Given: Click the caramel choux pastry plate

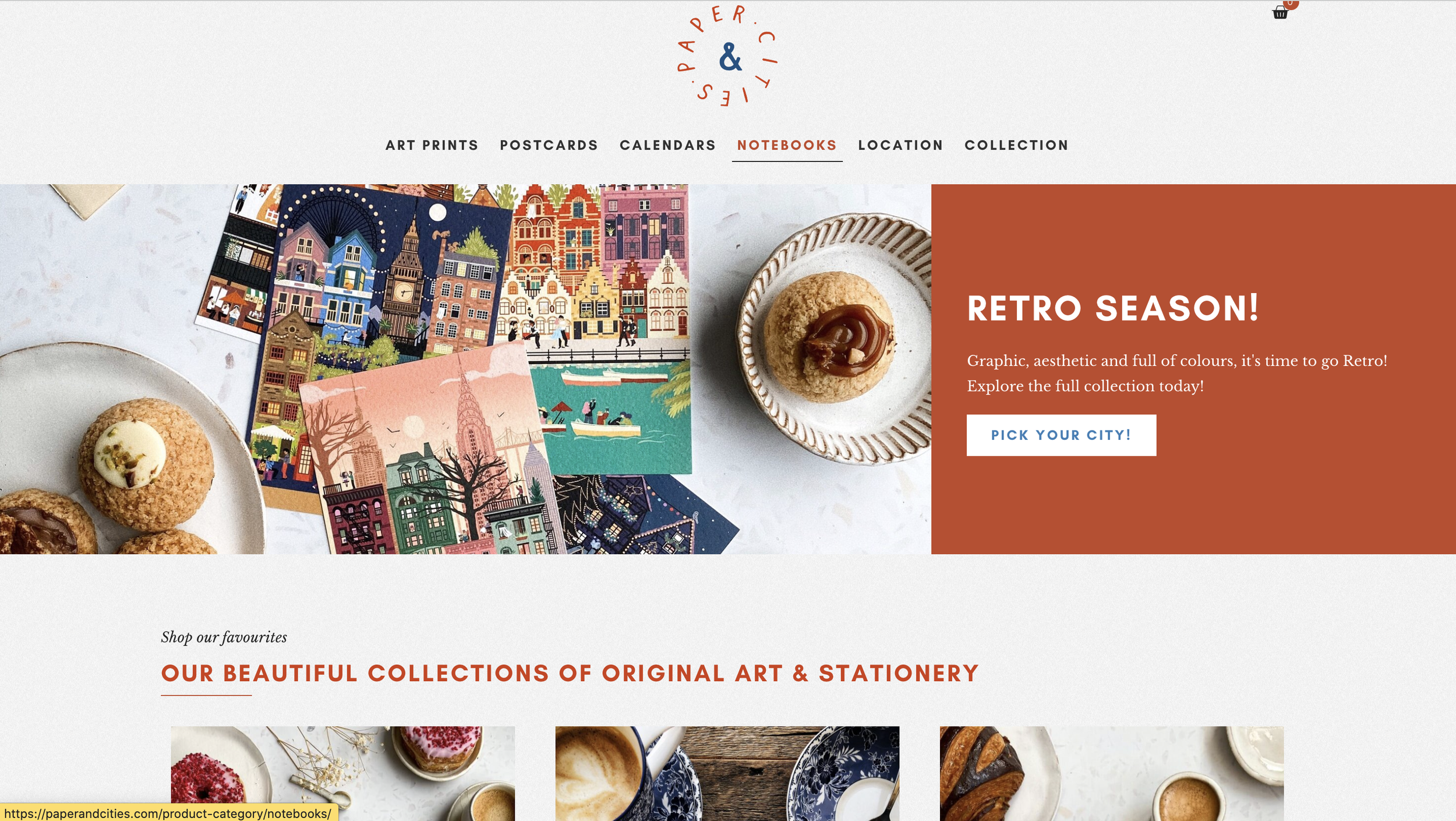Looking at the screenshot, I should pos(833,338).
